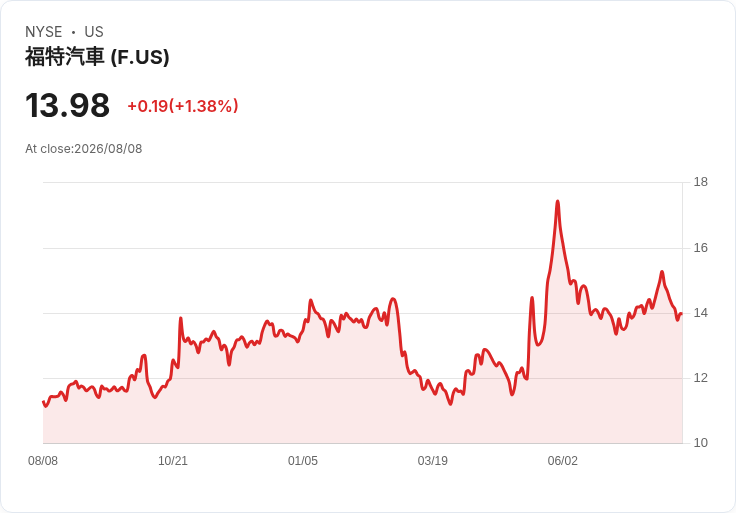Click the At close 2026/08/08 timestamp

84,149
